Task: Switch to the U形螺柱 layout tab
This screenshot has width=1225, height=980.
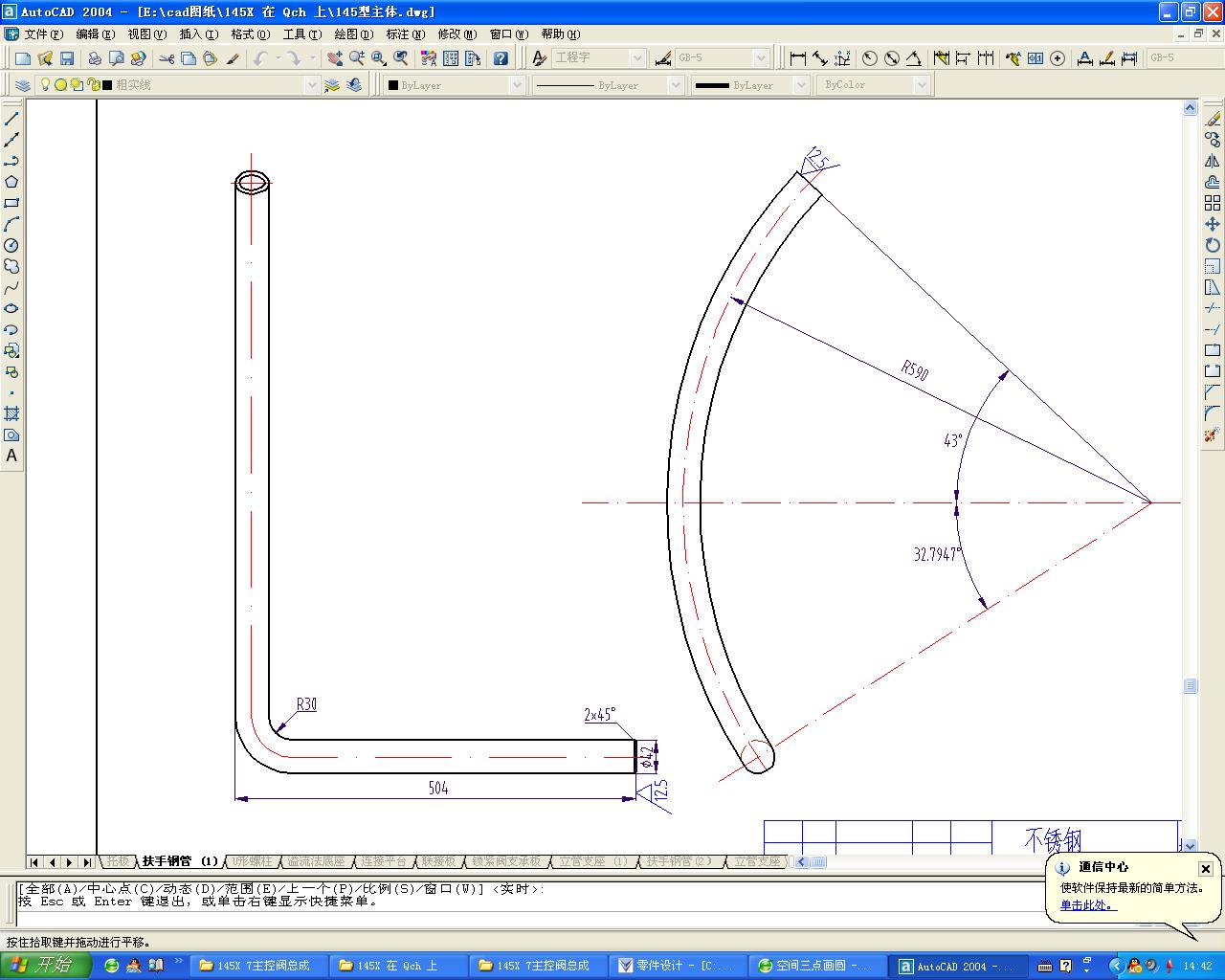Action: click(252, 861)
